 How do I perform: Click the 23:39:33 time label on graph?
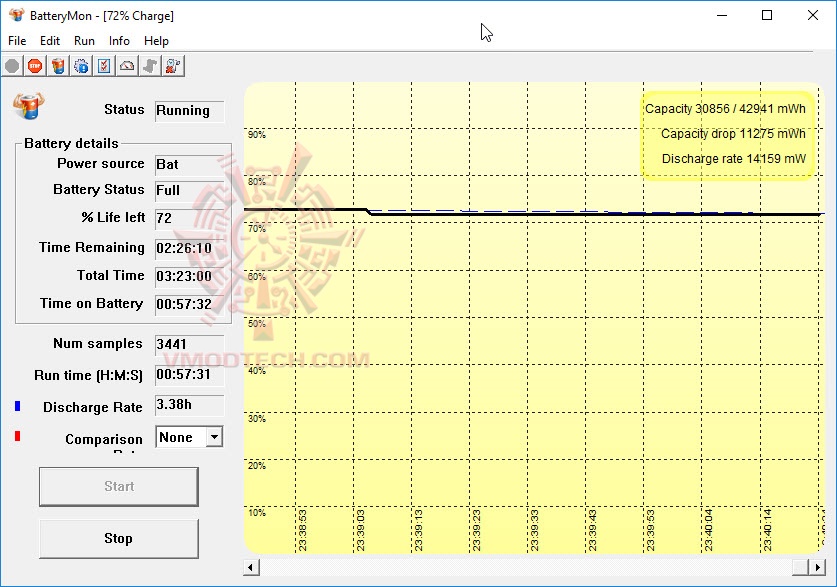(535, 530)
